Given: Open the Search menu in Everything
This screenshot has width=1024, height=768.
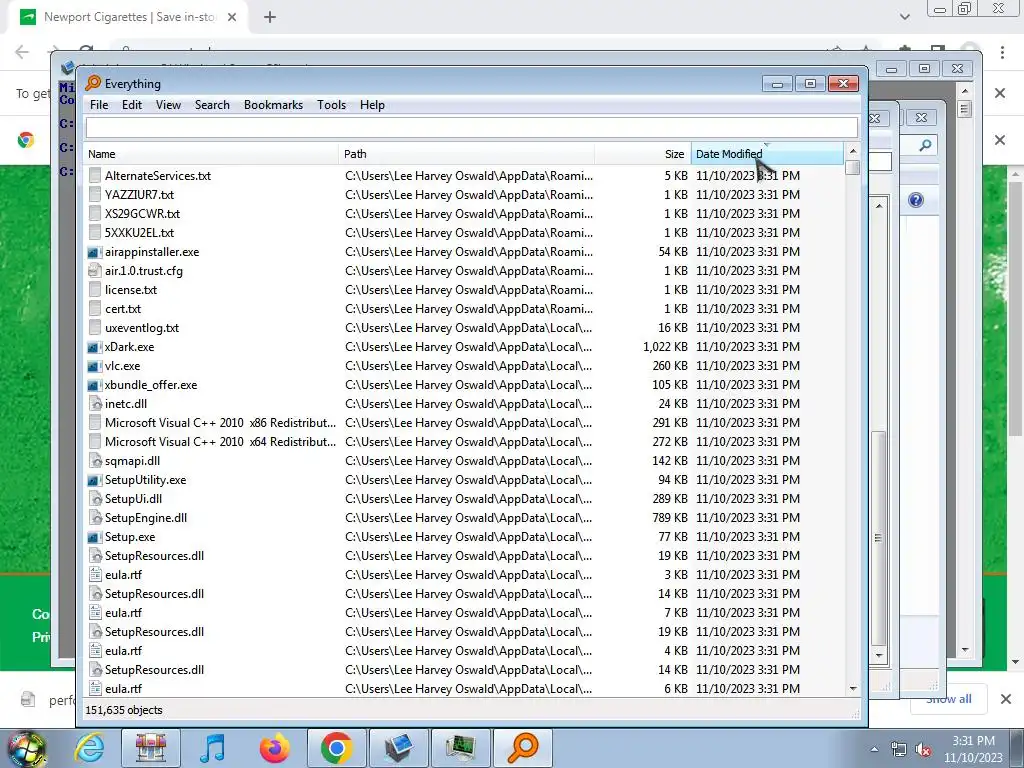Looking at the screenshot, I should click(212, 104).
